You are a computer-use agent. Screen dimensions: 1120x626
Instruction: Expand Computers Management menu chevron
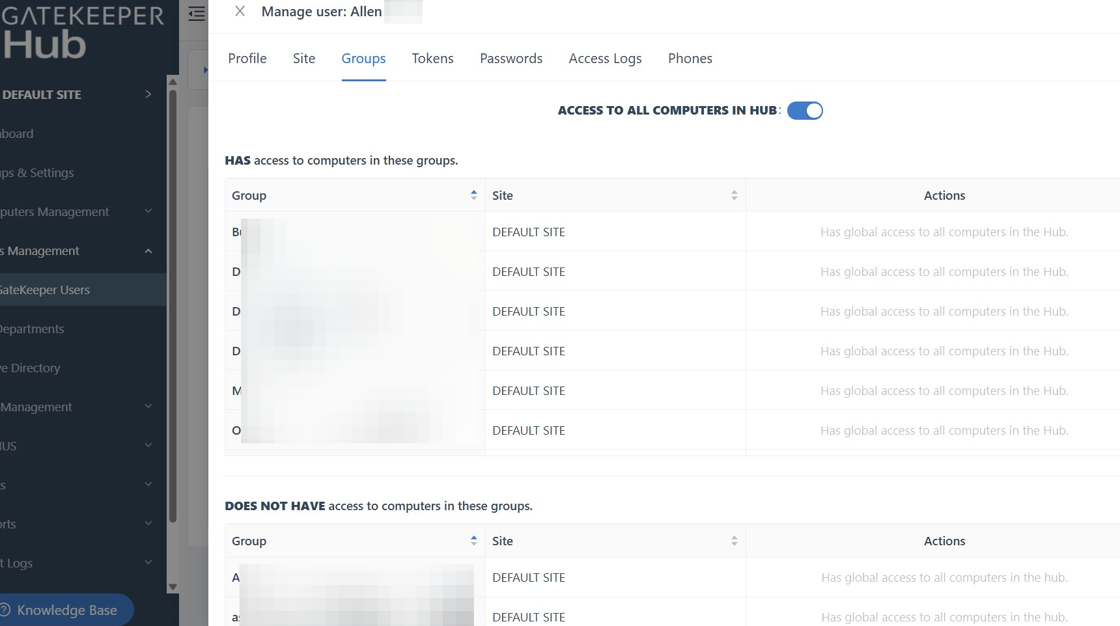[148, 212]
